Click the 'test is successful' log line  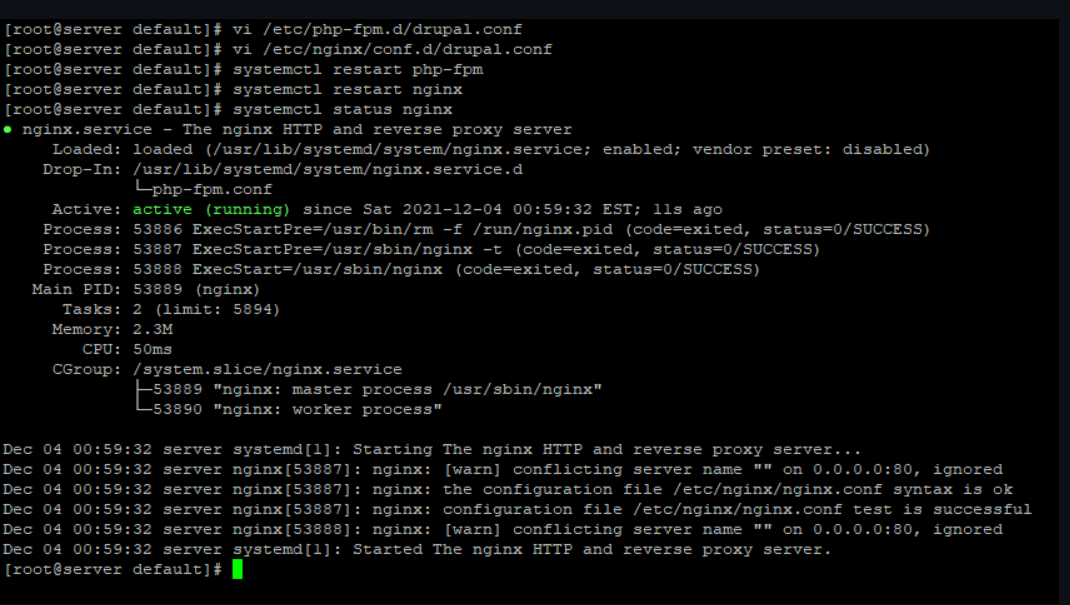[518, 510]
